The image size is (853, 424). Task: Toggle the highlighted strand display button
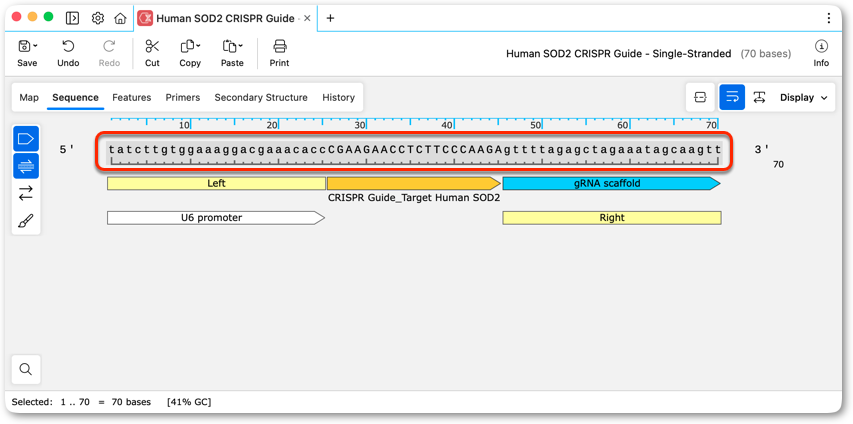26,166
